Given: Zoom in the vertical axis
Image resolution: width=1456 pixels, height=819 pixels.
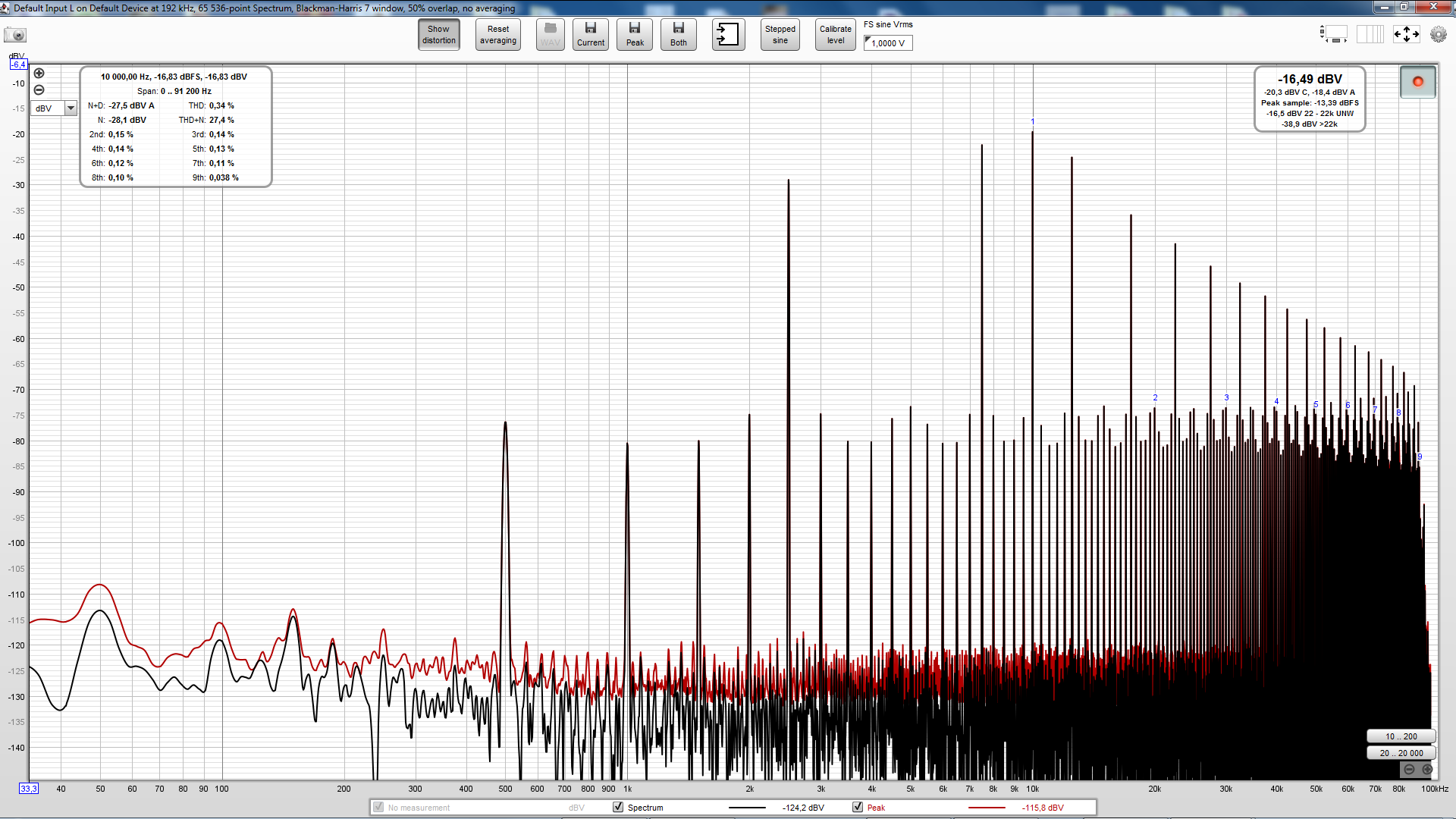Looking at the screenshot, I should (39, 74).
